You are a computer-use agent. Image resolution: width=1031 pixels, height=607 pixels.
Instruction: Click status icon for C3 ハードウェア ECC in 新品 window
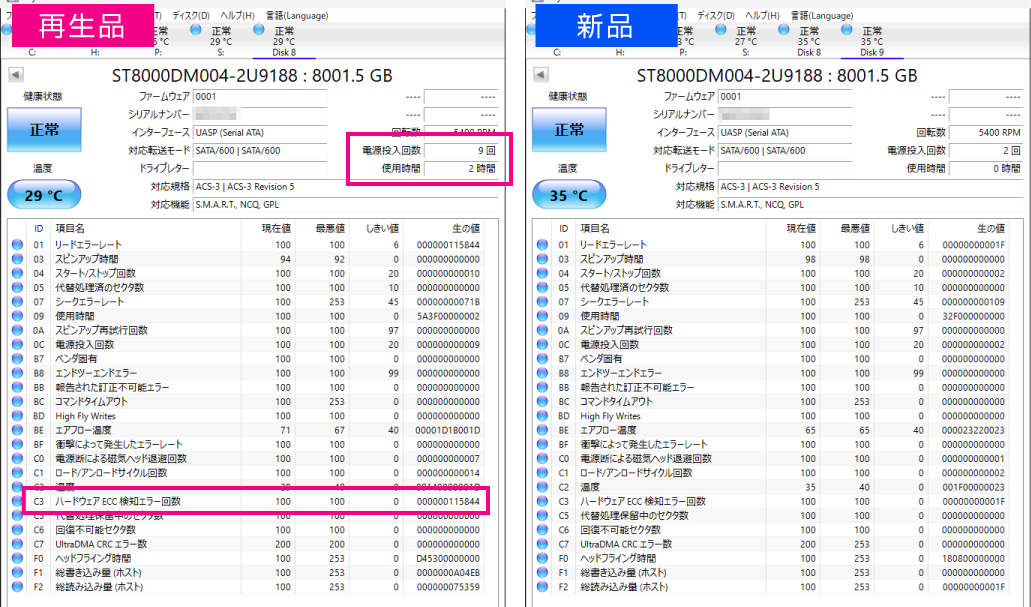542,501
